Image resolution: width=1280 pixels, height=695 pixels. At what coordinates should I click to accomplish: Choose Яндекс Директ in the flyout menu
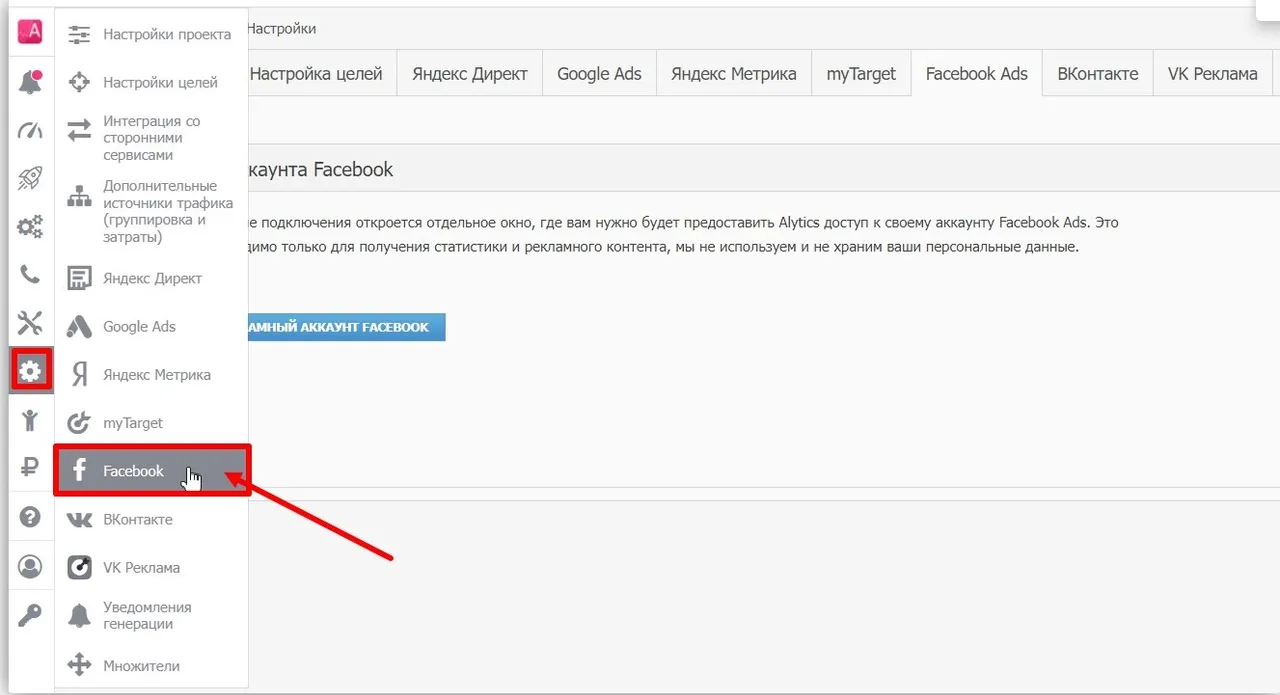coord(150,278)
